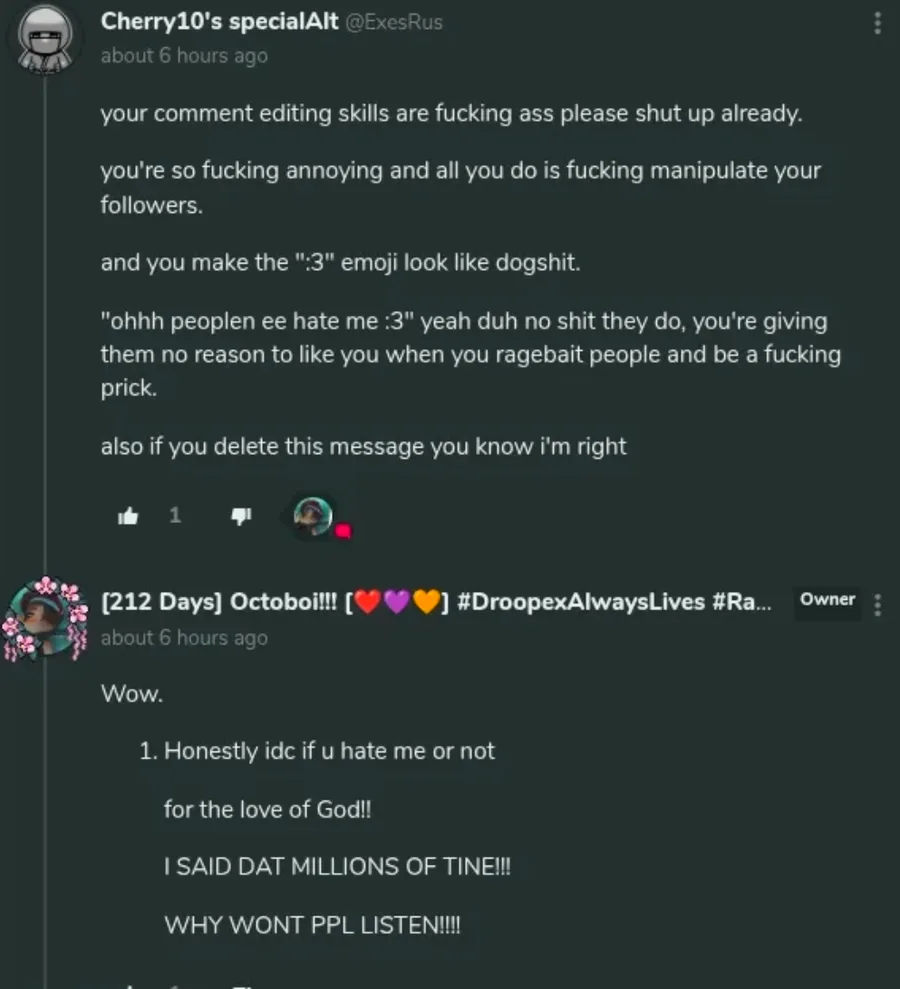Click timestamp under Cherry10's specialAlt name
Screen dimensions: 900x989
pos(183,56)
